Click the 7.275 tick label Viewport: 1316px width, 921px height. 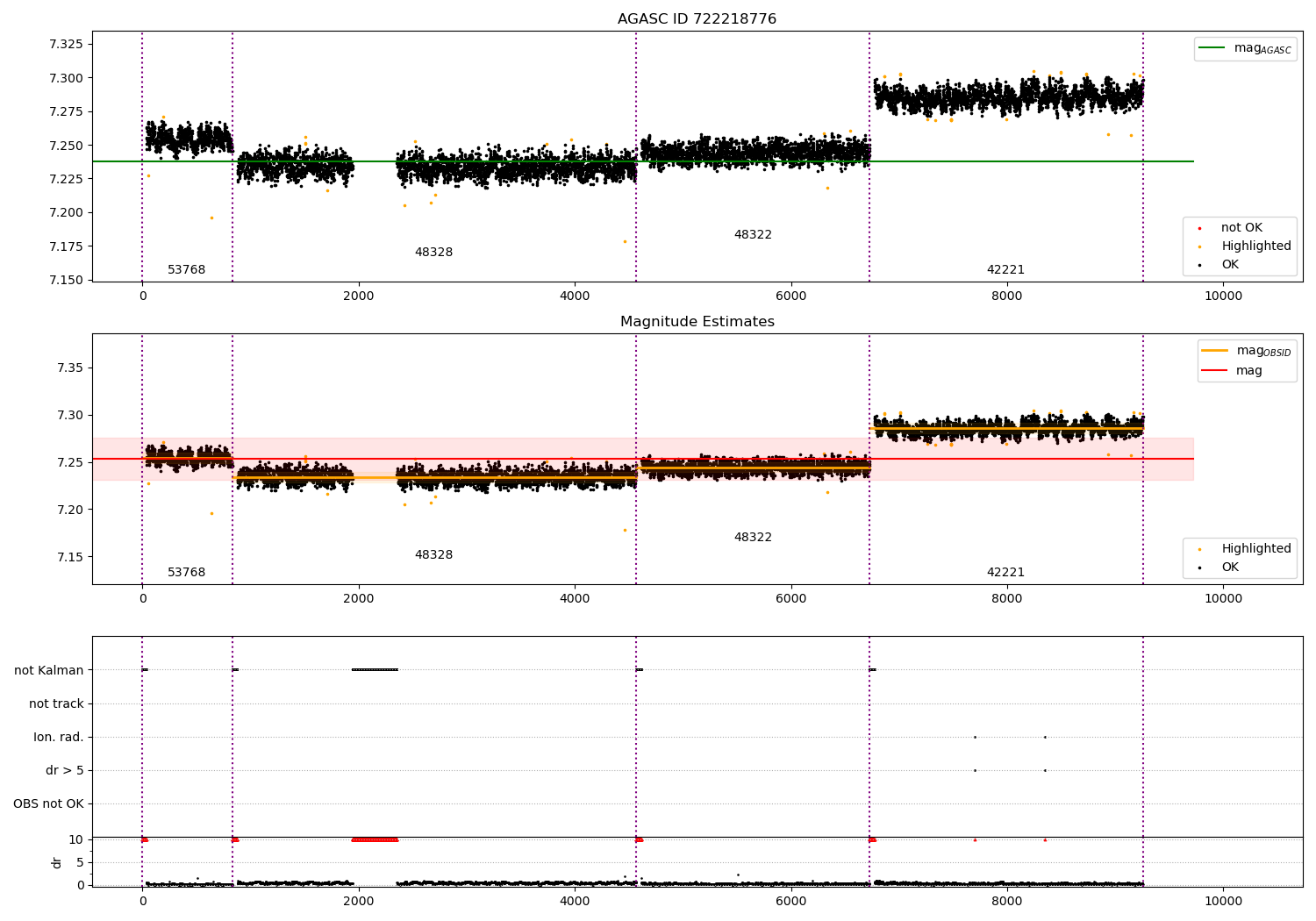67,112
